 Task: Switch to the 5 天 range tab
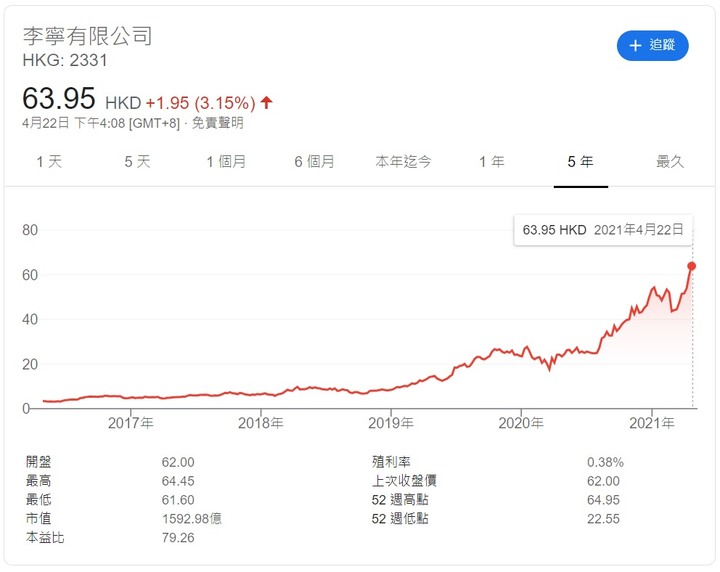click(x=137, y=162)
